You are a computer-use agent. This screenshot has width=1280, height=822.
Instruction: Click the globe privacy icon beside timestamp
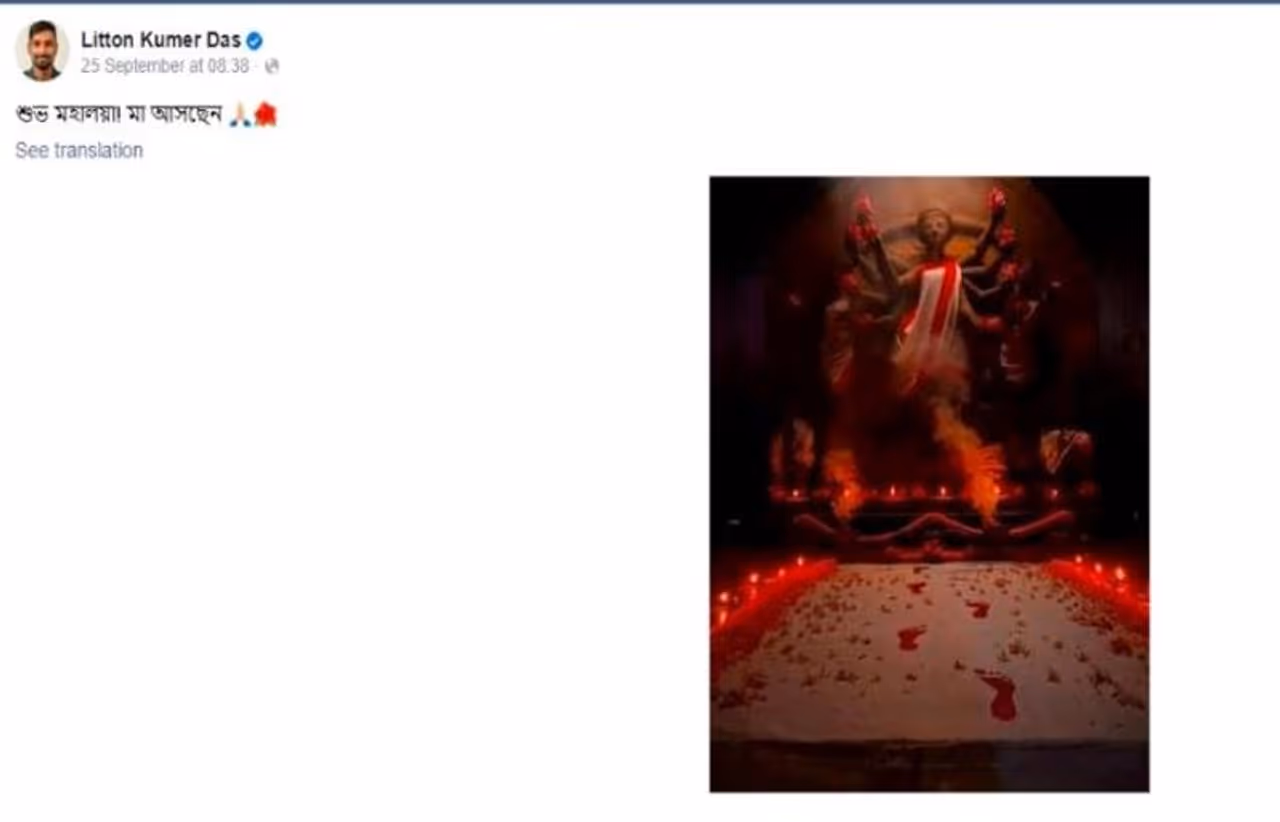click(x=272, y=67)
